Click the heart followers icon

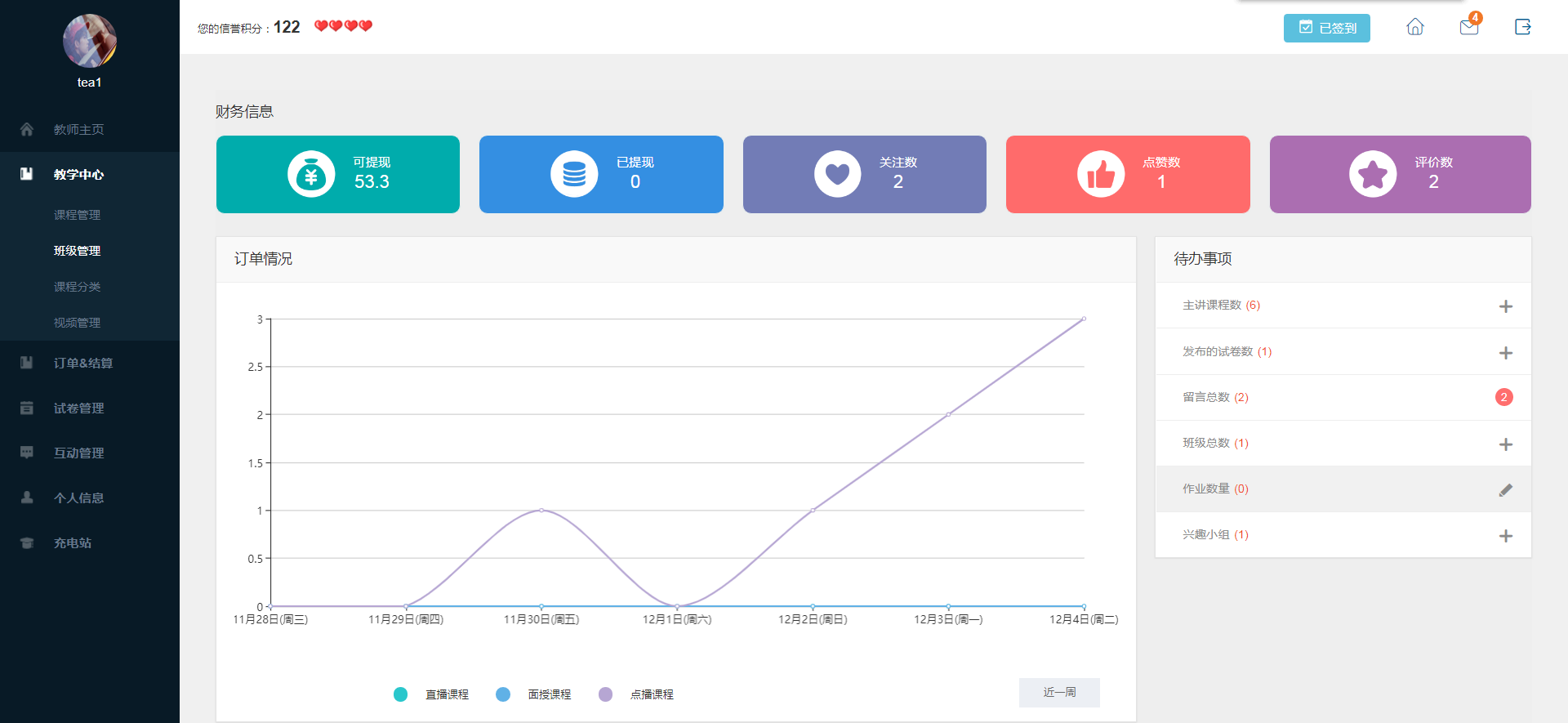(837, 174)
